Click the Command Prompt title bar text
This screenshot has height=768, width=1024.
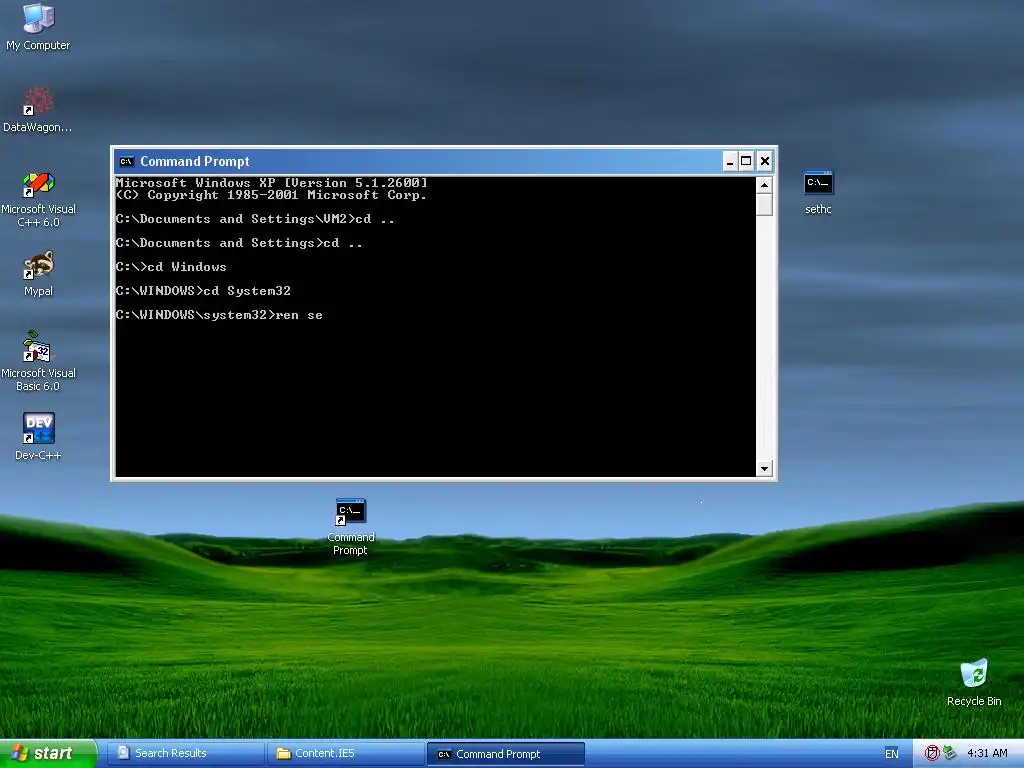[195, 161]
